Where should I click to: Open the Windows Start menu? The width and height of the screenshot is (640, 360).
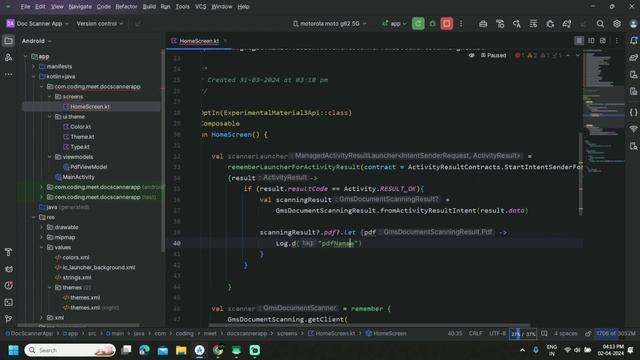pyautogui.click(x=13, y=350)
